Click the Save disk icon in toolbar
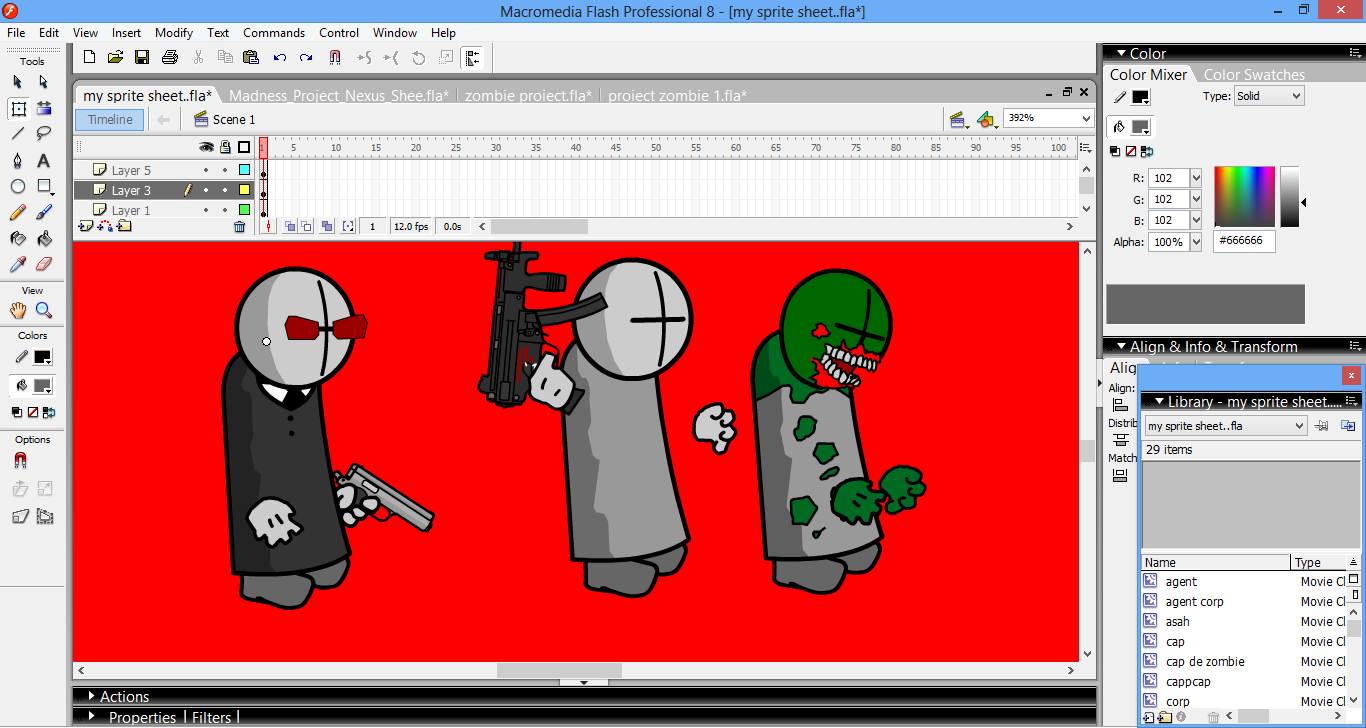The width and height of the screenshot is (1366, 728). coord(142,58)
